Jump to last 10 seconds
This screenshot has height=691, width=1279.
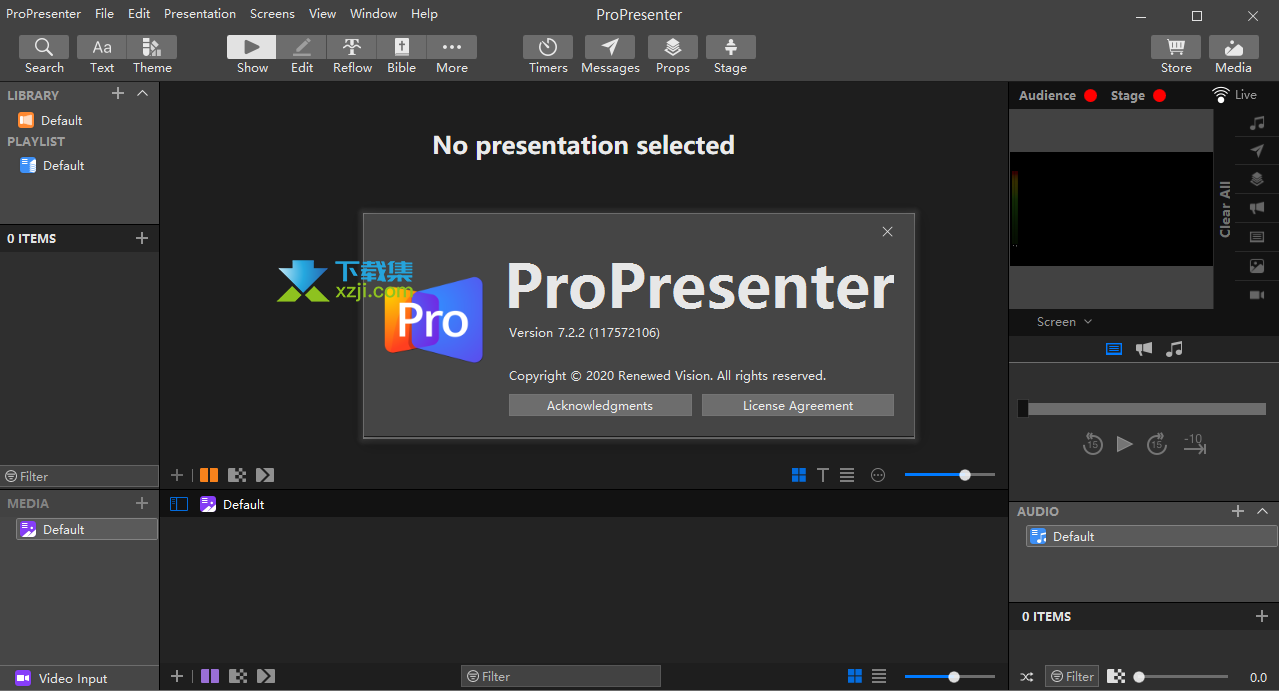1194,444
